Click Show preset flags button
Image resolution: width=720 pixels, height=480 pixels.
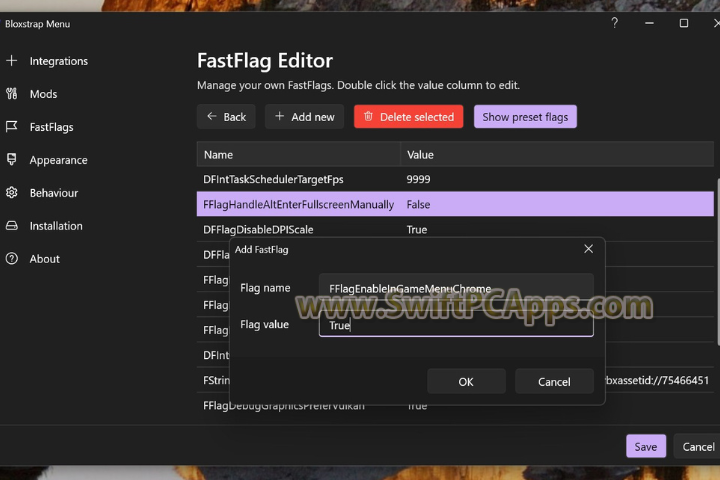[525, 117]
